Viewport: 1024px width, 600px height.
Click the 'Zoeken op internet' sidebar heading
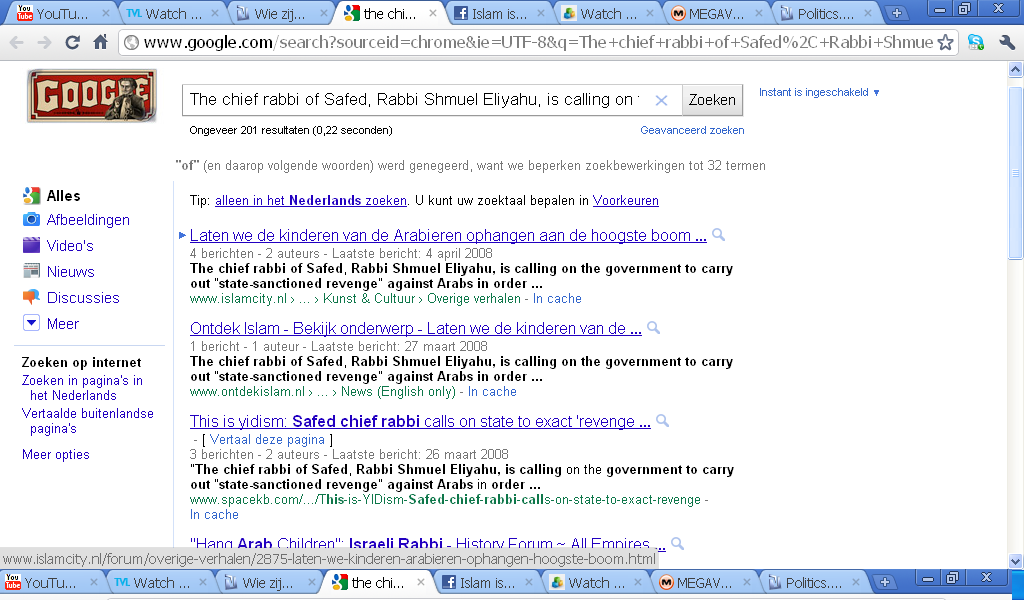[x=81, y=362]
